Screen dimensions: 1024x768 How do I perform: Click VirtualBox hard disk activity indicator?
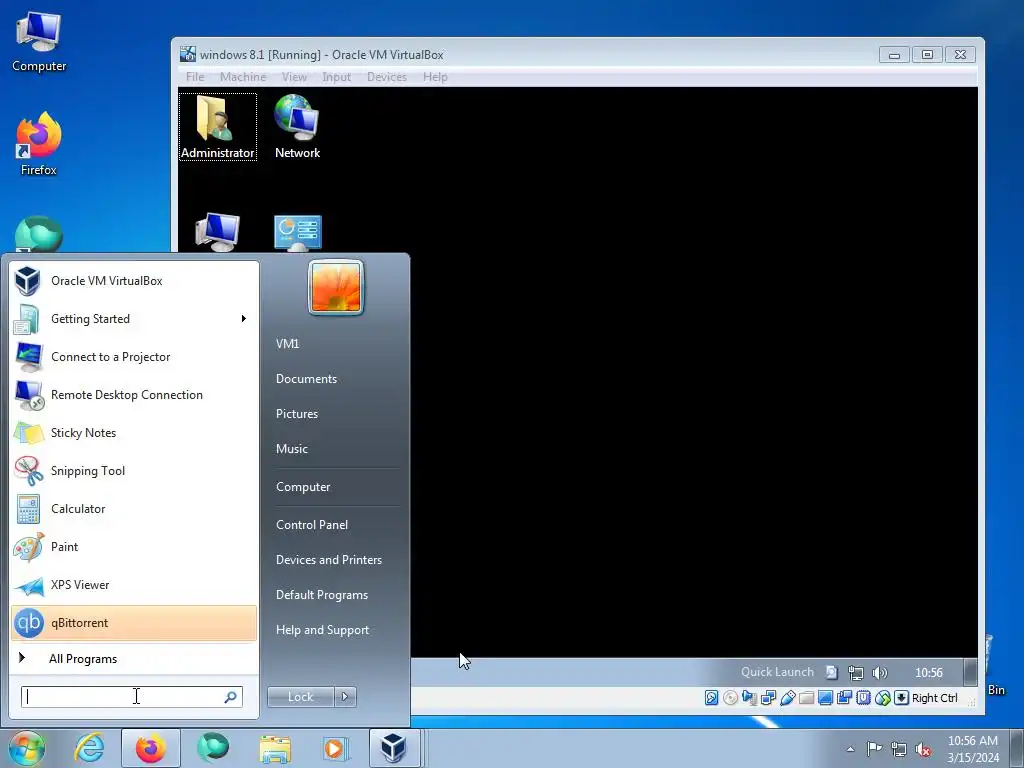(712, 698)
